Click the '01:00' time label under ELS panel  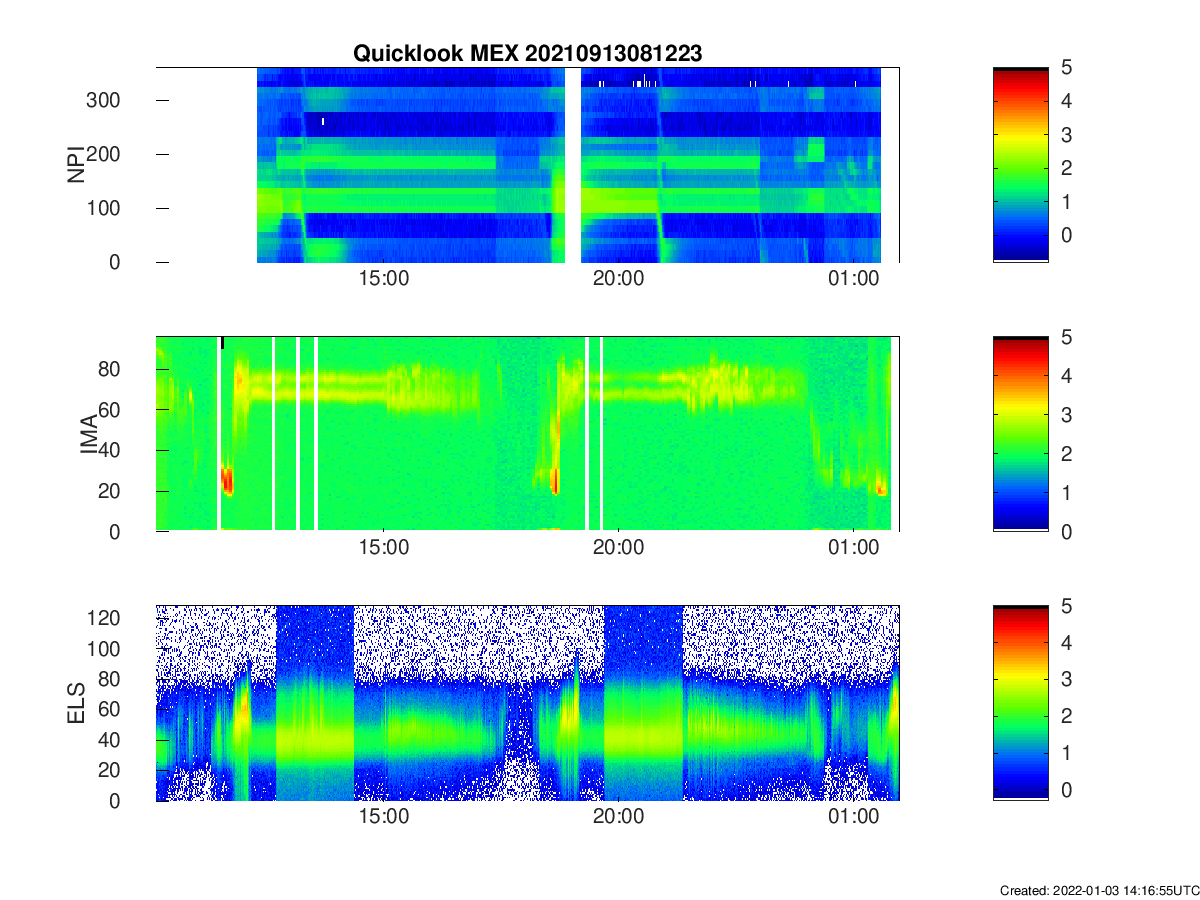pyautogui.click(x=854, y=819)
